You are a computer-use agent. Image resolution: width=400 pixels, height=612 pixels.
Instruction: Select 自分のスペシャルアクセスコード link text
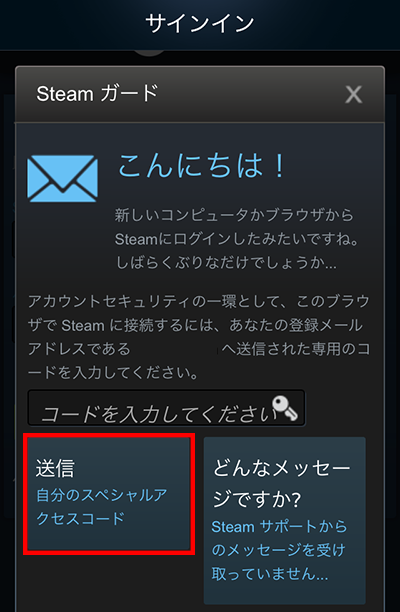[101, 507]
